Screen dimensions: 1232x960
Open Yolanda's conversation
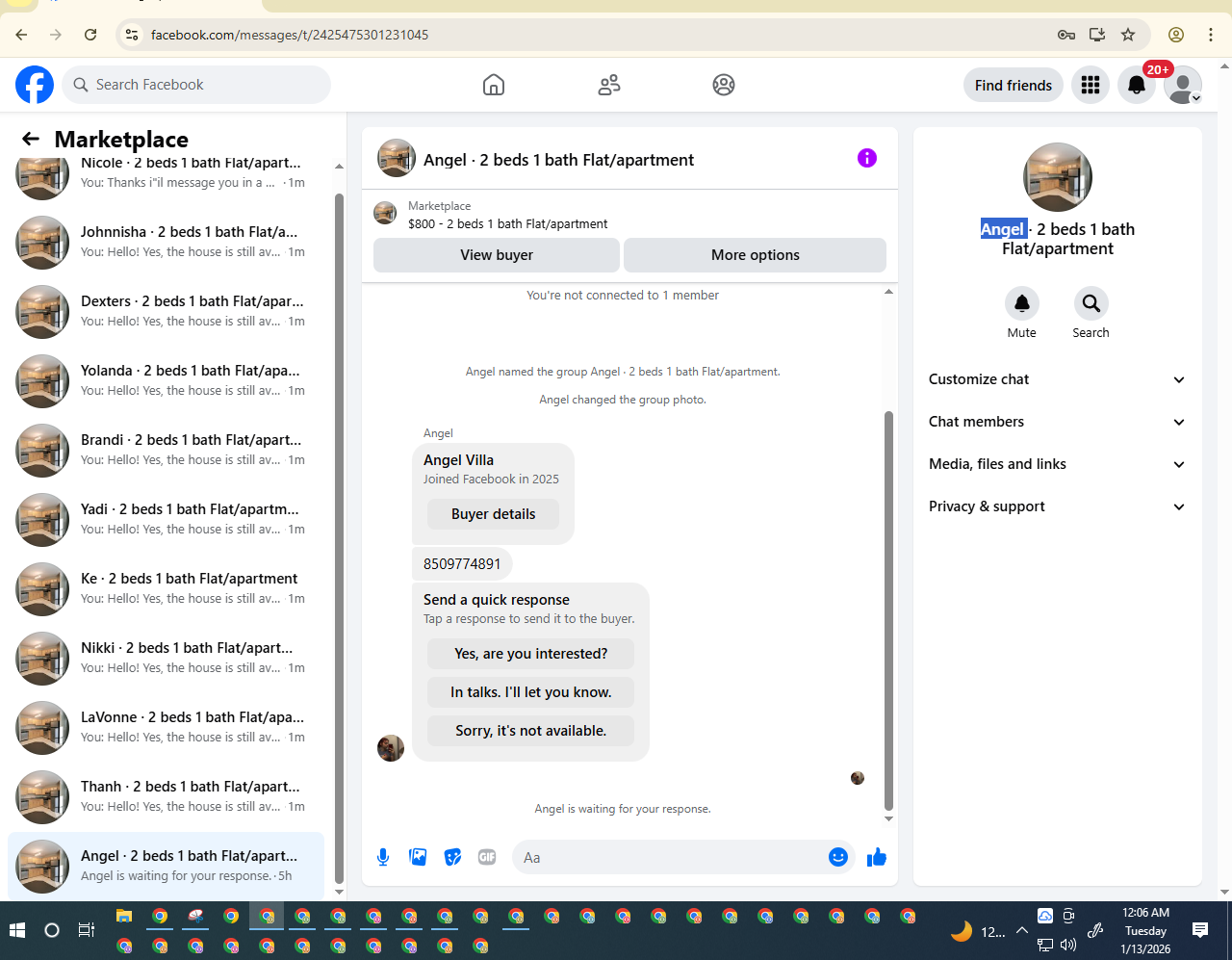pyautogui.click(x=166, y=381)
